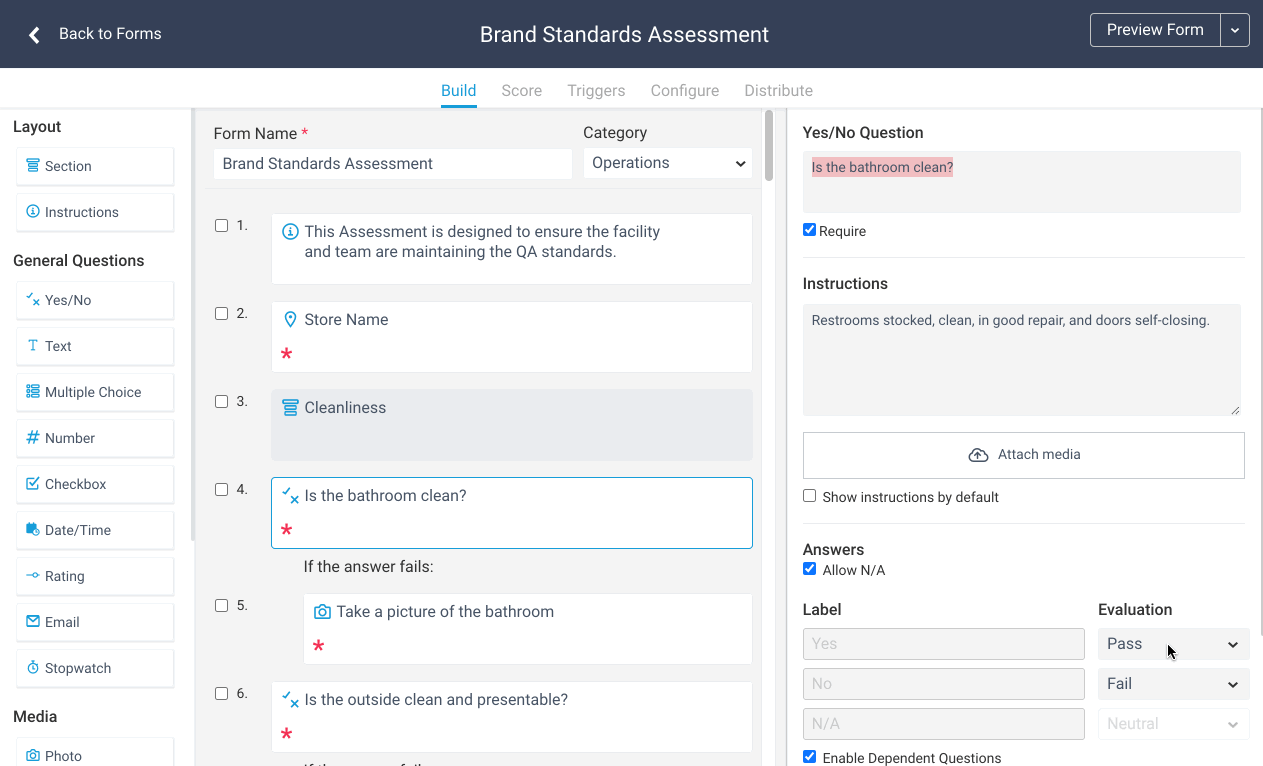
Task: Click camera icon on bathroom picture item
Action: [322, 612]
